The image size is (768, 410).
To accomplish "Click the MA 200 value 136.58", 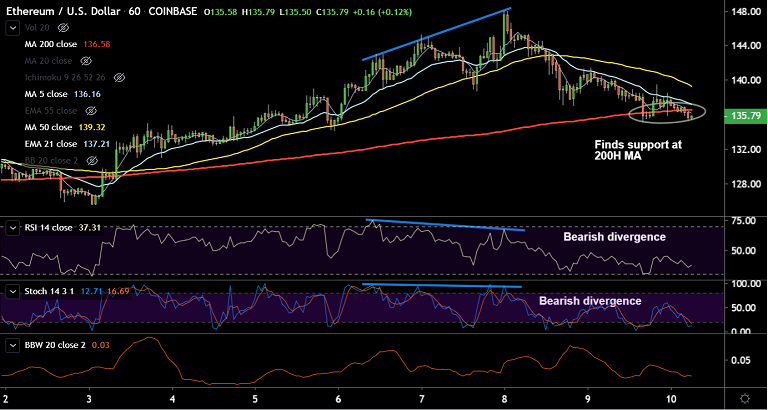I will coord(96,44).
